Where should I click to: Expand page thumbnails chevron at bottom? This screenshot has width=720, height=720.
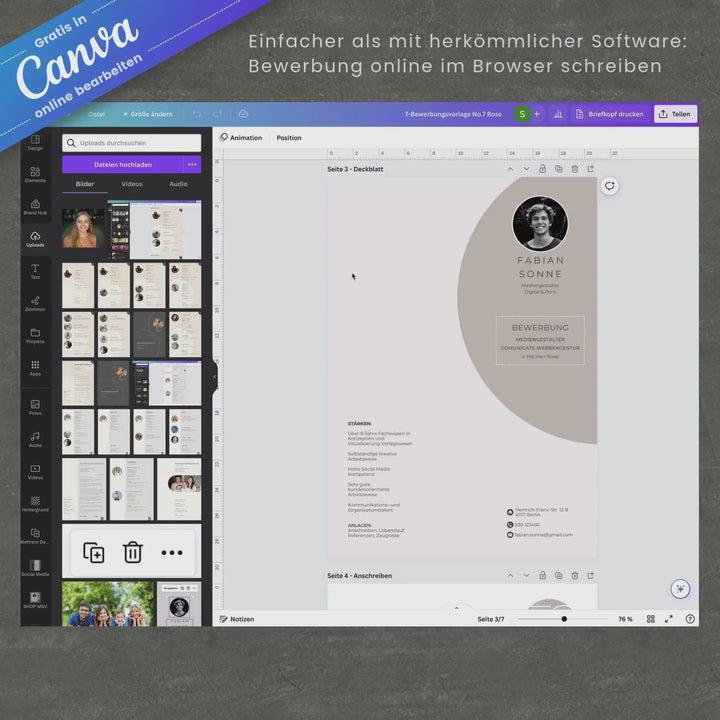click(x=456, y=608)
